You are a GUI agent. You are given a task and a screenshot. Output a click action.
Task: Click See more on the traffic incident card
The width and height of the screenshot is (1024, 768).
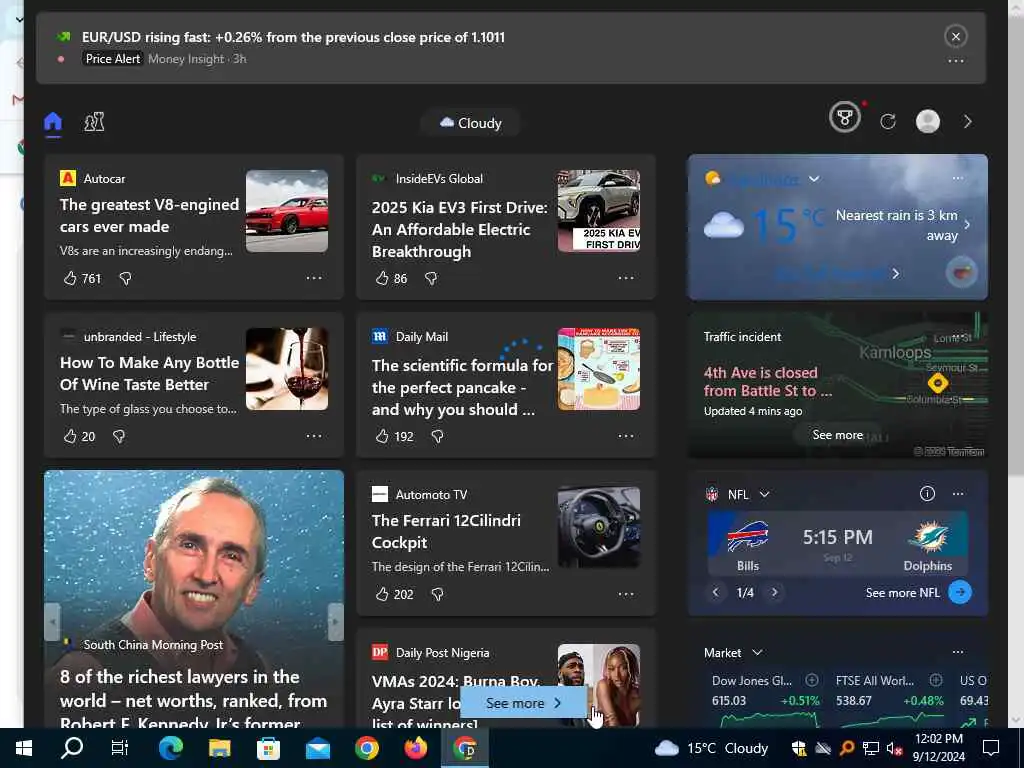(x=837, y=435)
